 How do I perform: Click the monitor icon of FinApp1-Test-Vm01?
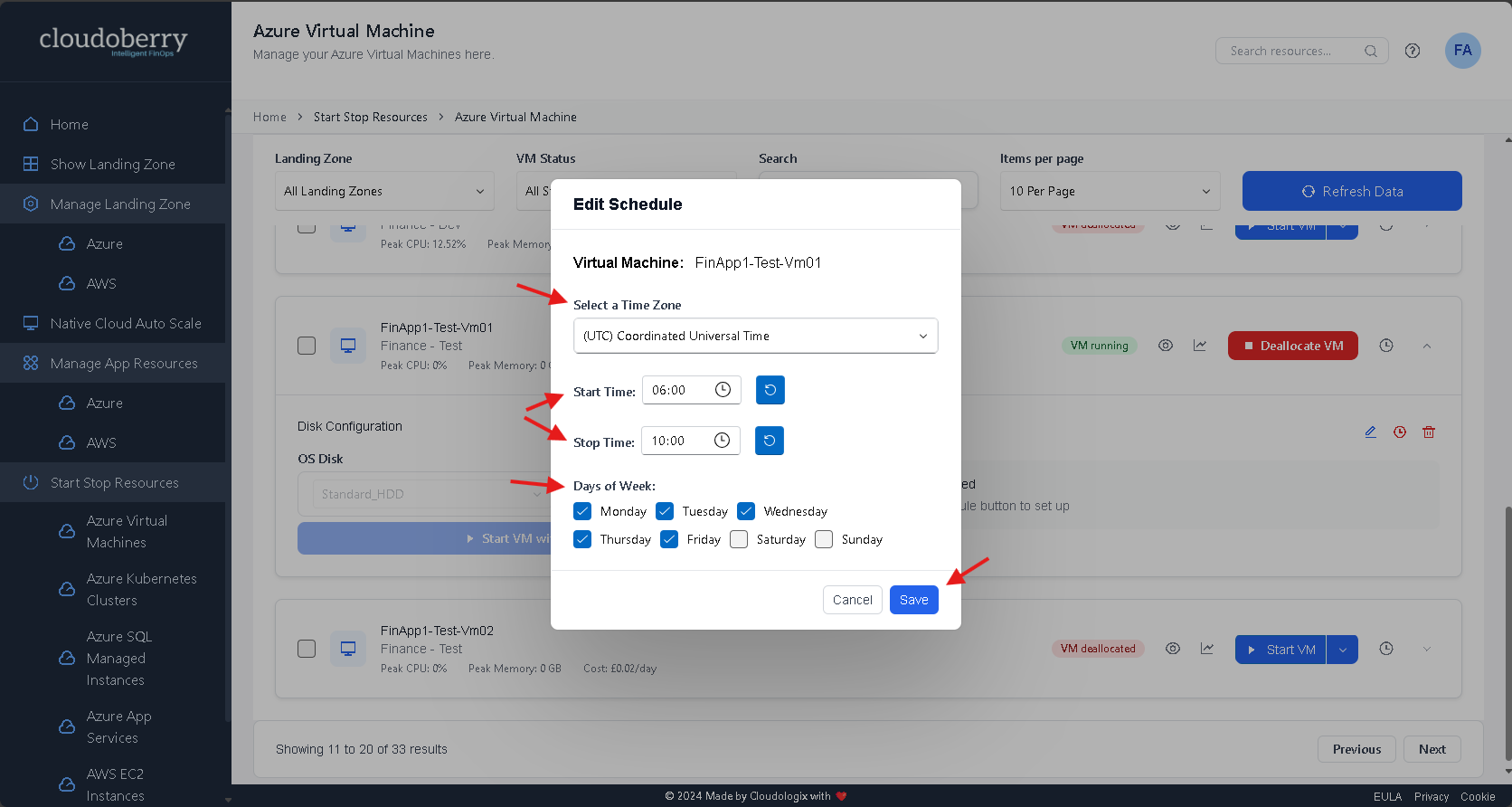(348, 346)
